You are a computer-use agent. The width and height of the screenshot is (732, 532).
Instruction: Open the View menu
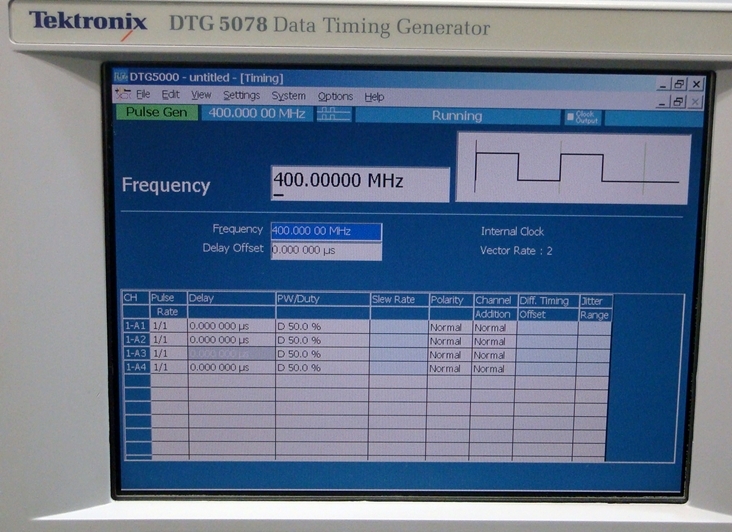[x=201, y=95]
